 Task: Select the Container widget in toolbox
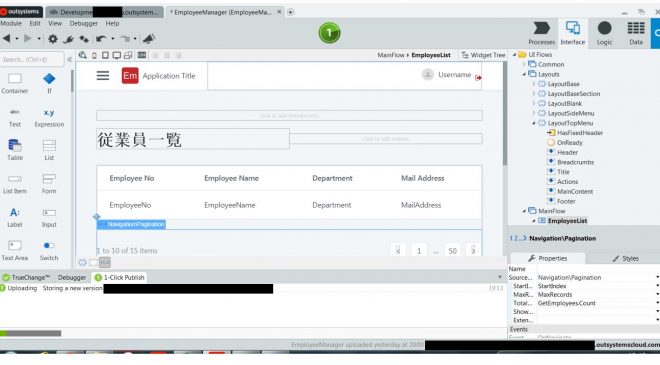(x=15, y=83)
